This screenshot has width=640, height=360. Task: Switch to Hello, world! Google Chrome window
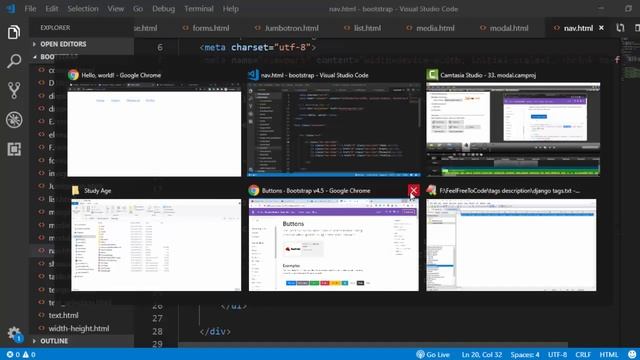click(x=154, y=129)
